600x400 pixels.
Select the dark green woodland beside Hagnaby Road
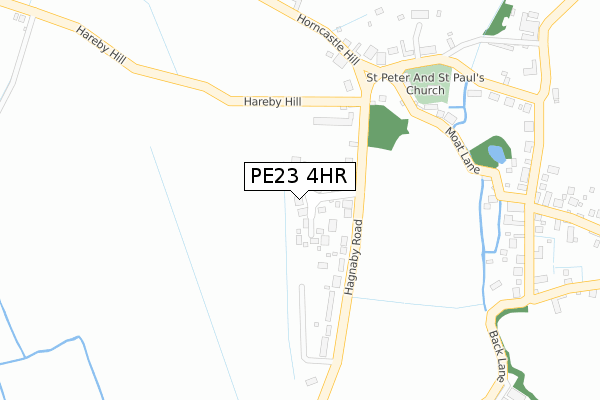coord(385,128)
